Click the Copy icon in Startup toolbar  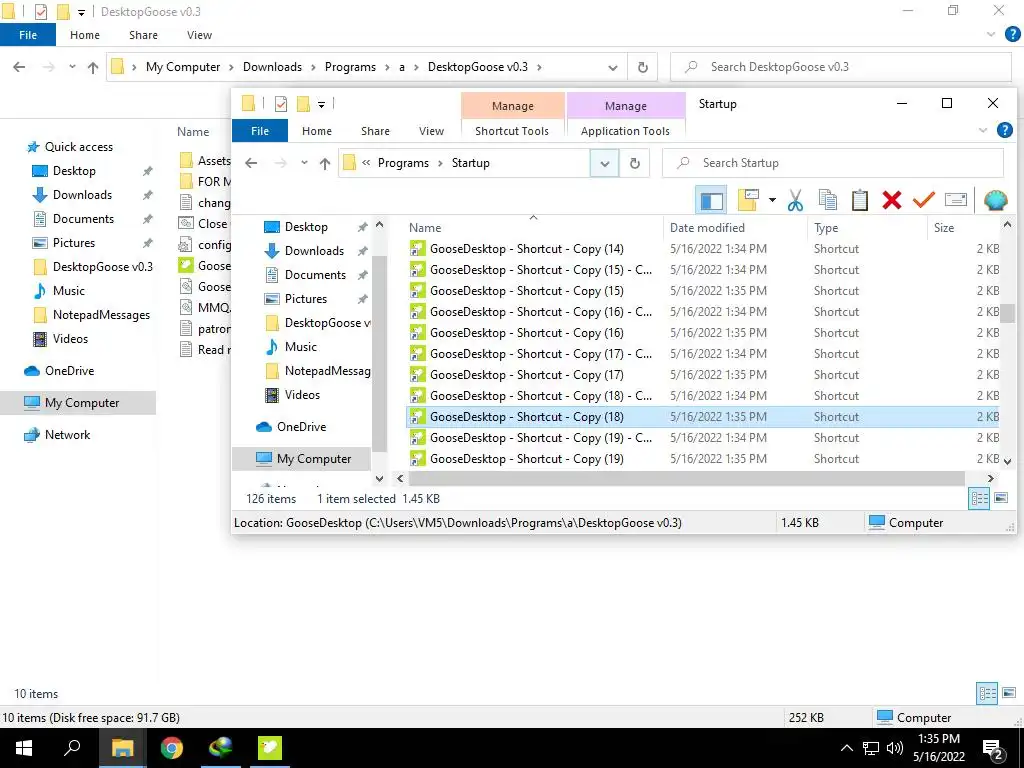point(827,200)
